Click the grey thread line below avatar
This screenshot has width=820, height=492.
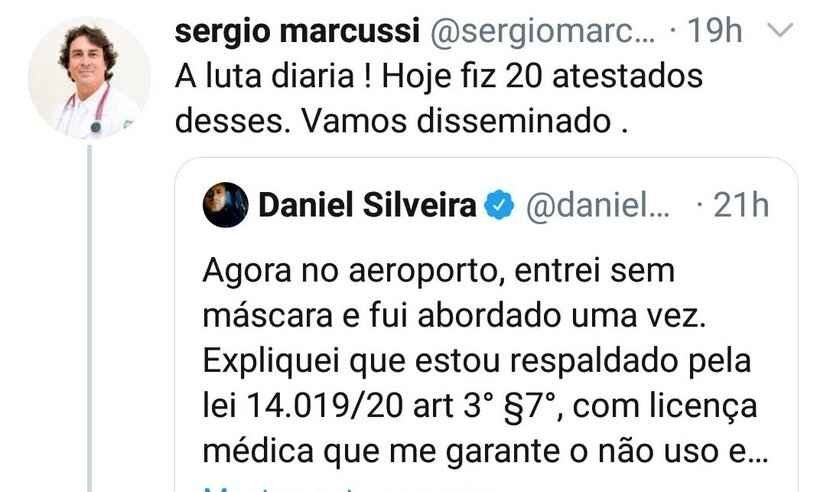89,318
